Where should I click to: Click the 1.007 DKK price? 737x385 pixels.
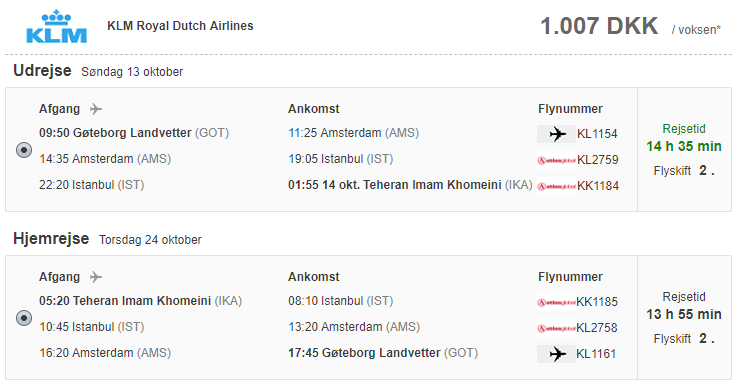click(x=599, y=26)
